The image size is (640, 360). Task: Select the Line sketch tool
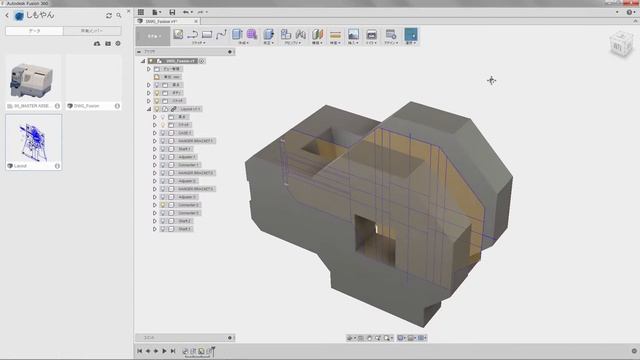click(193, 34)
